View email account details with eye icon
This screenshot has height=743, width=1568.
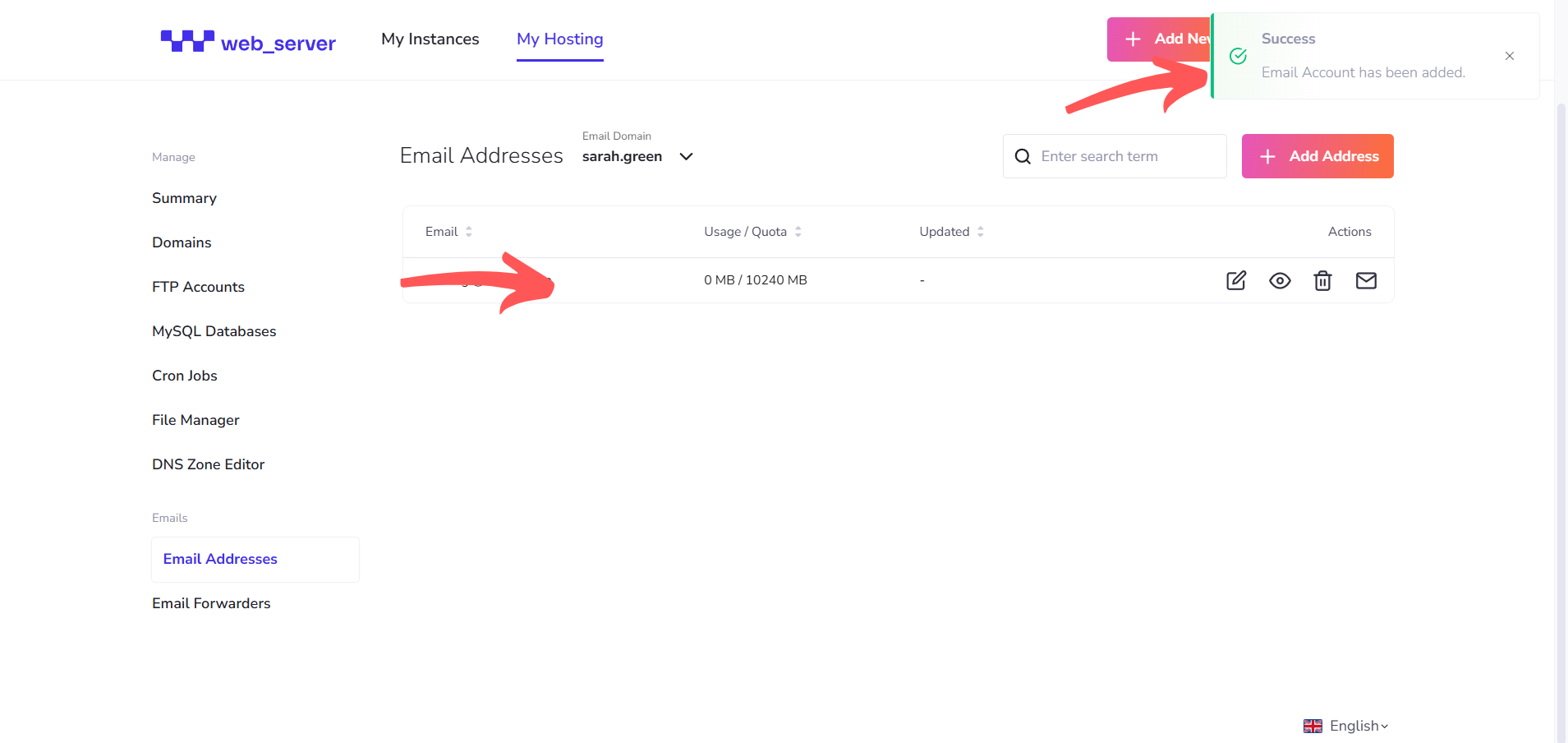click(1280, 280)
